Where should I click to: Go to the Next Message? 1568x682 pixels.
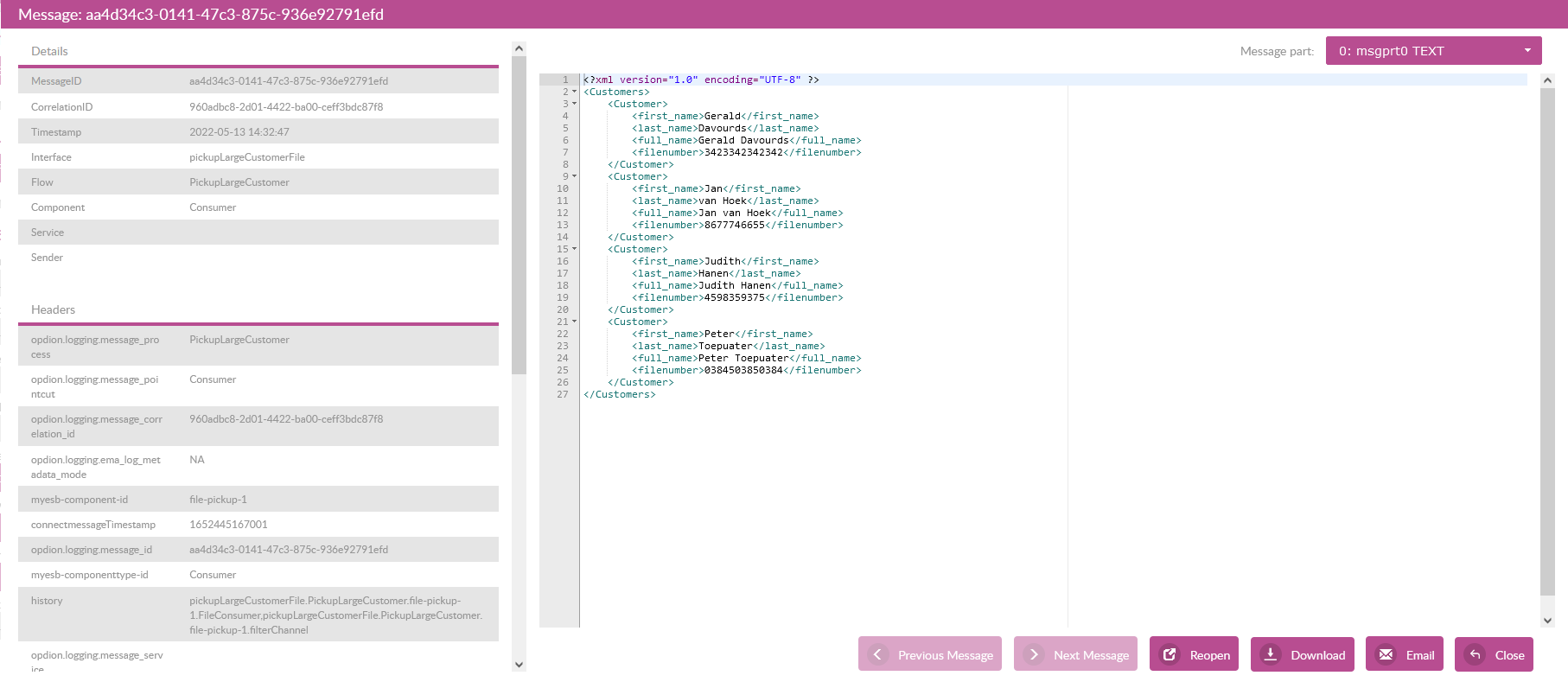coord(1077,654)
